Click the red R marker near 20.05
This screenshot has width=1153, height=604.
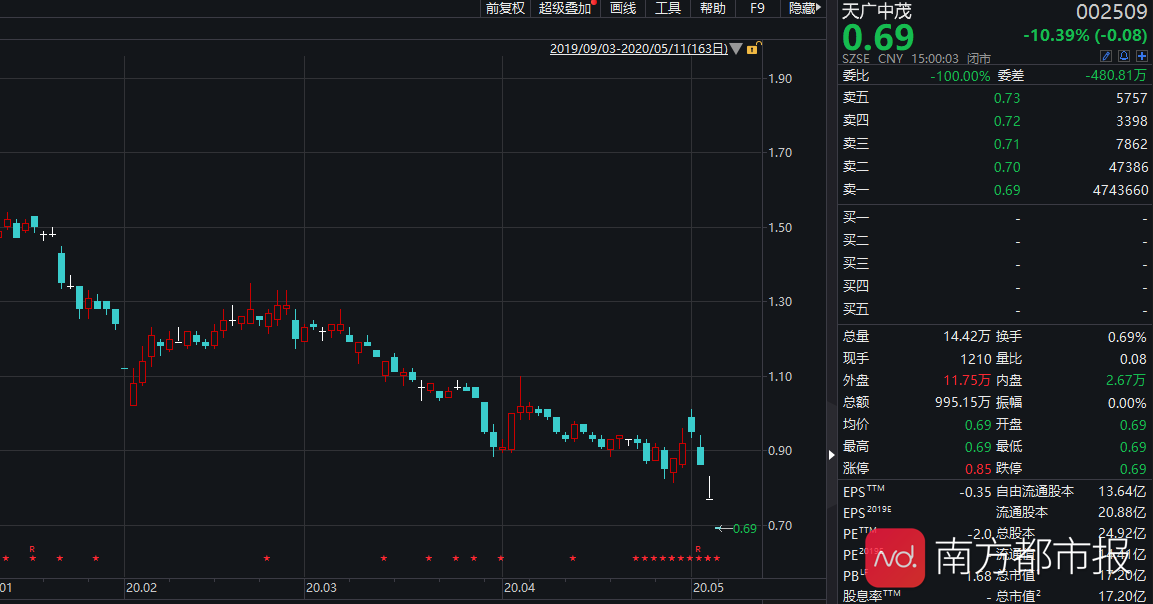pos(698,548)
